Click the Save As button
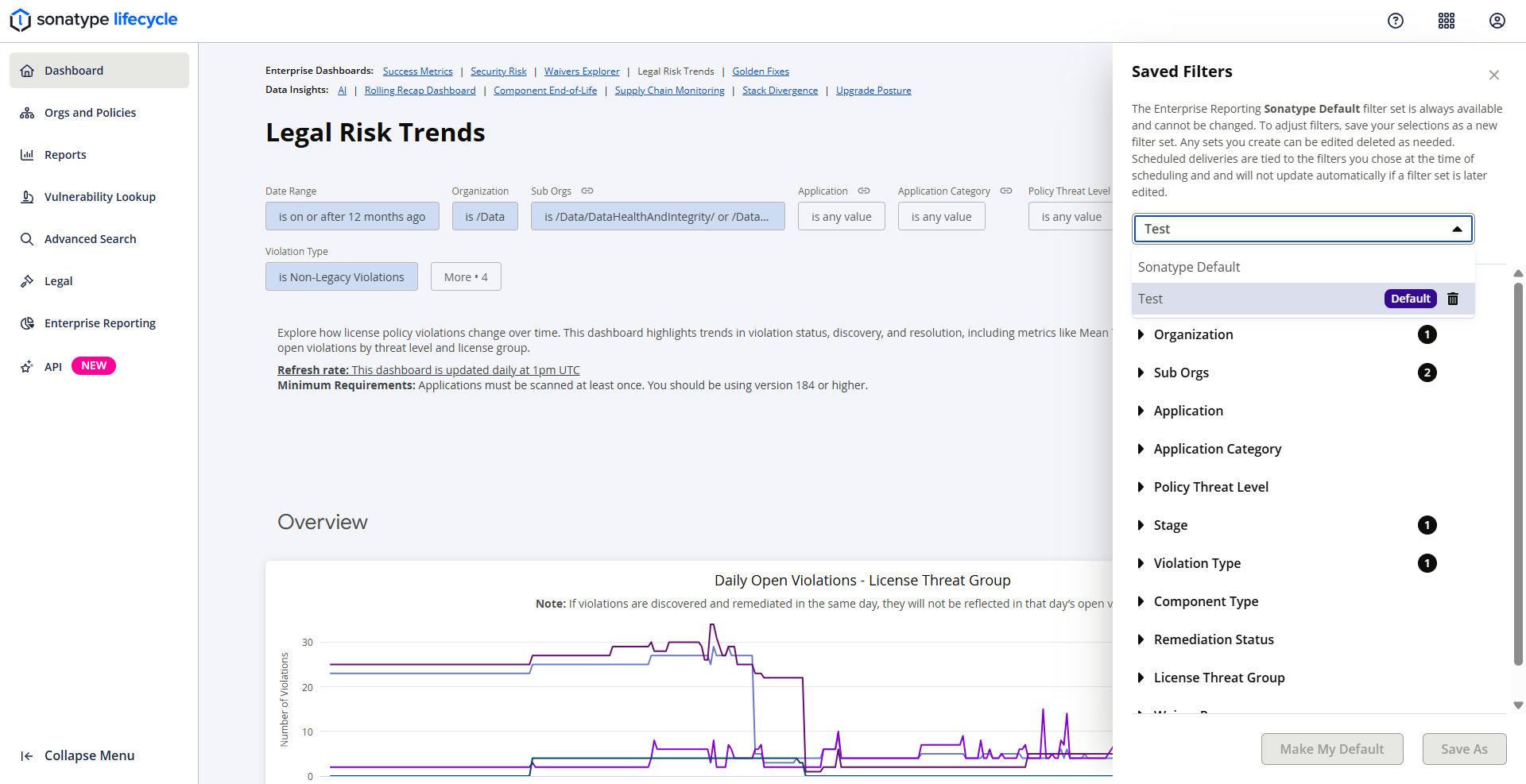The image size is (1526, 784). pos(1464,749)
